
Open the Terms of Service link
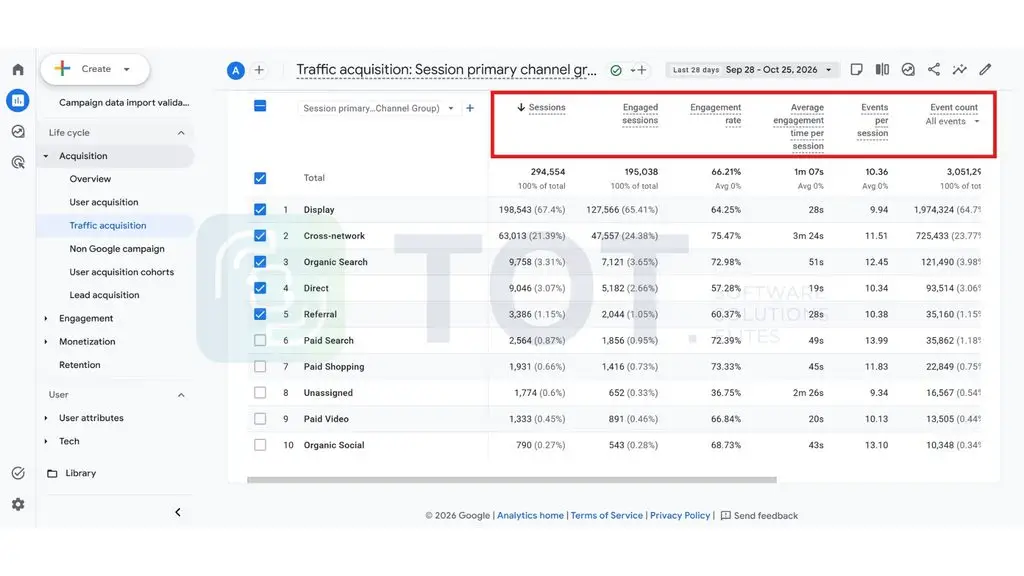(x=607, y=516)
